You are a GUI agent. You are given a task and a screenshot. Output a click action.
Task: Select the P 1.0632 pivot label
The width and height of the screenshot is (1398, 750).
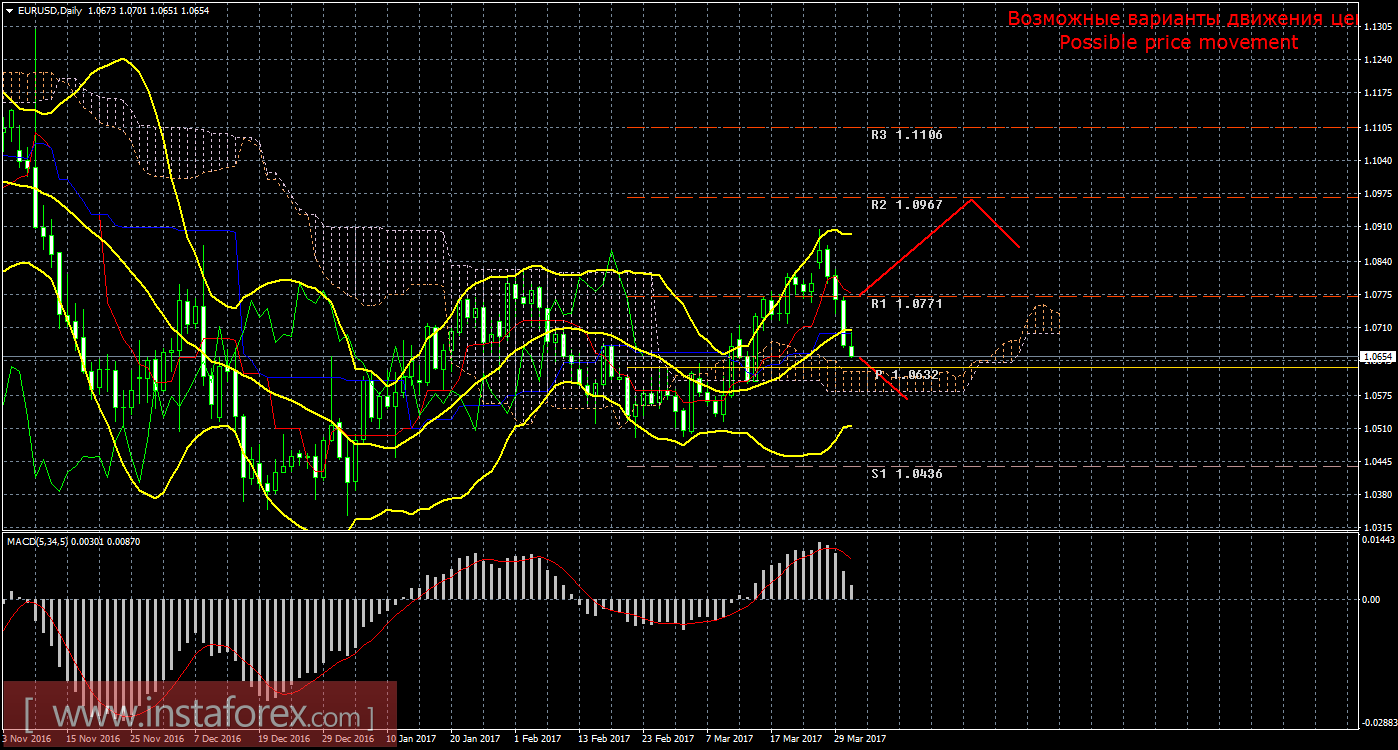[x=907, y=374]
